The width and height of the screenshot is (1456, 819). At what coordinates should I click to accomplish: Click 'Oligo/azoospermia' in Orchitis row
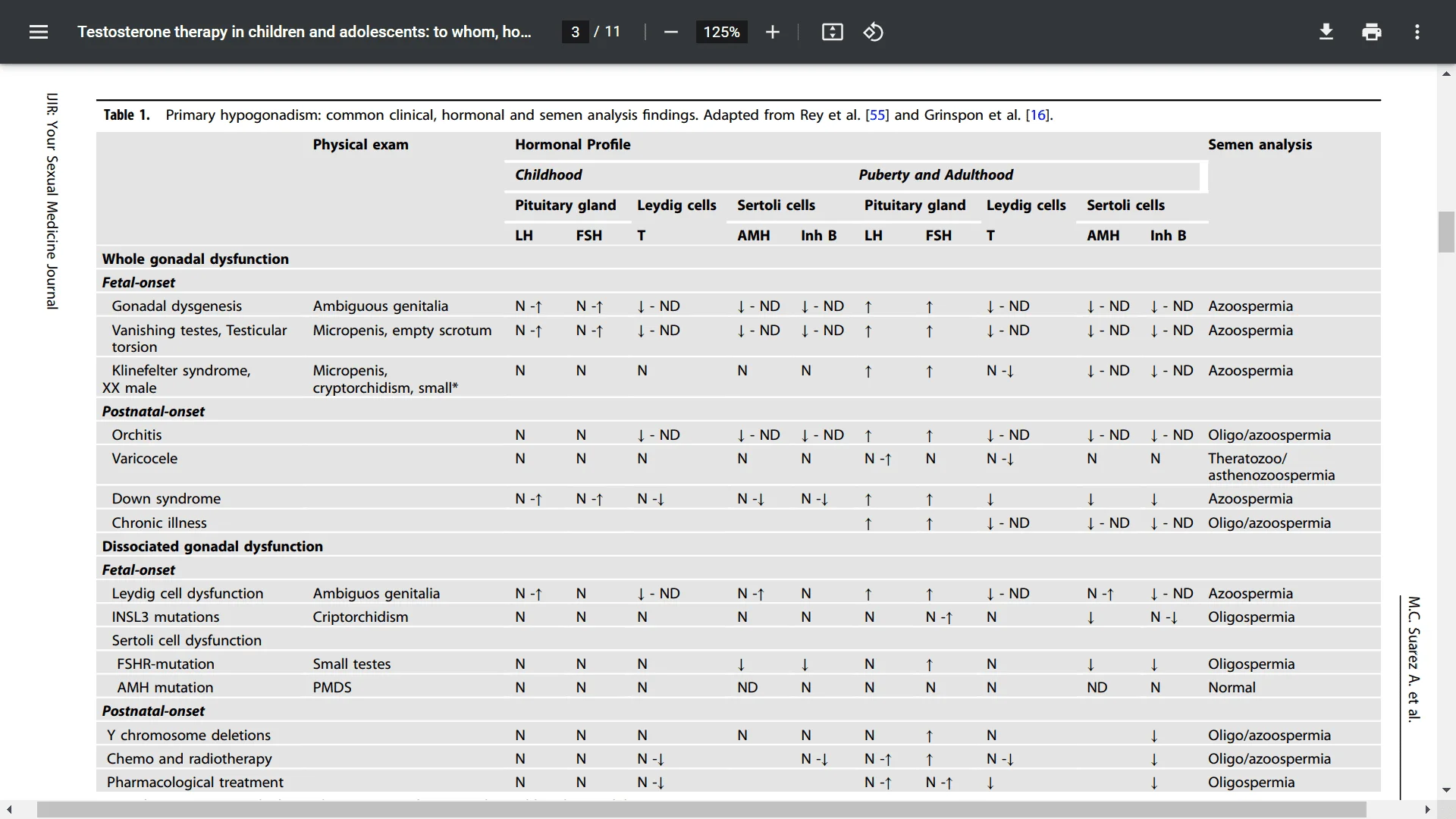click(x=1269, y=435)
